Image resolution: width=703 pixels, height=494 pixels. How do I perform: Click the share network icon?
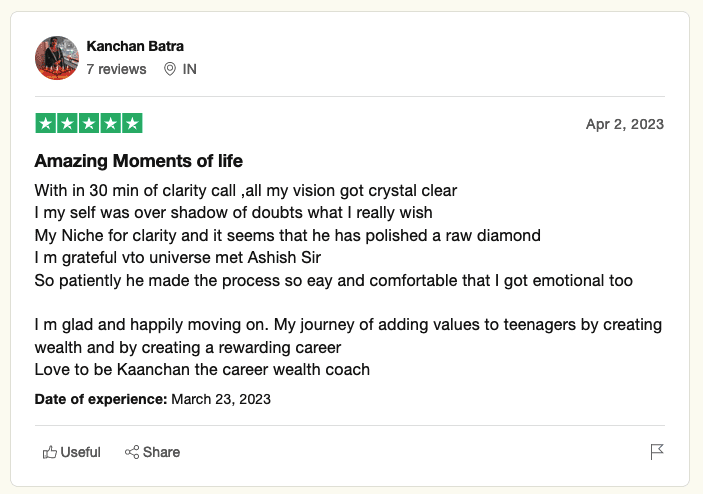coord(131,452)
